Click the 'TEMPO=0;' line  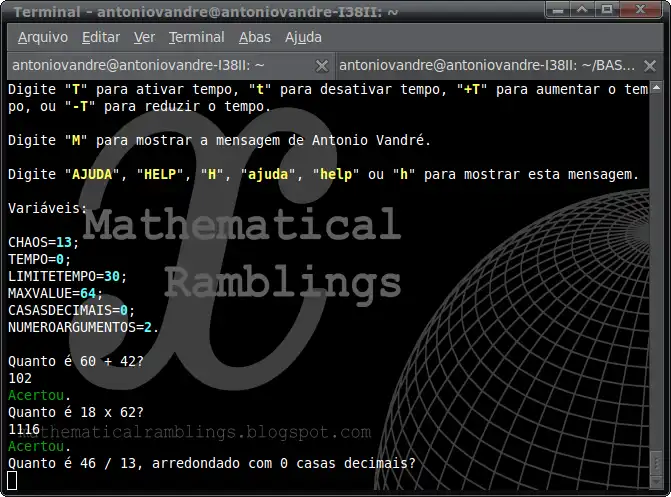[39, 259]
